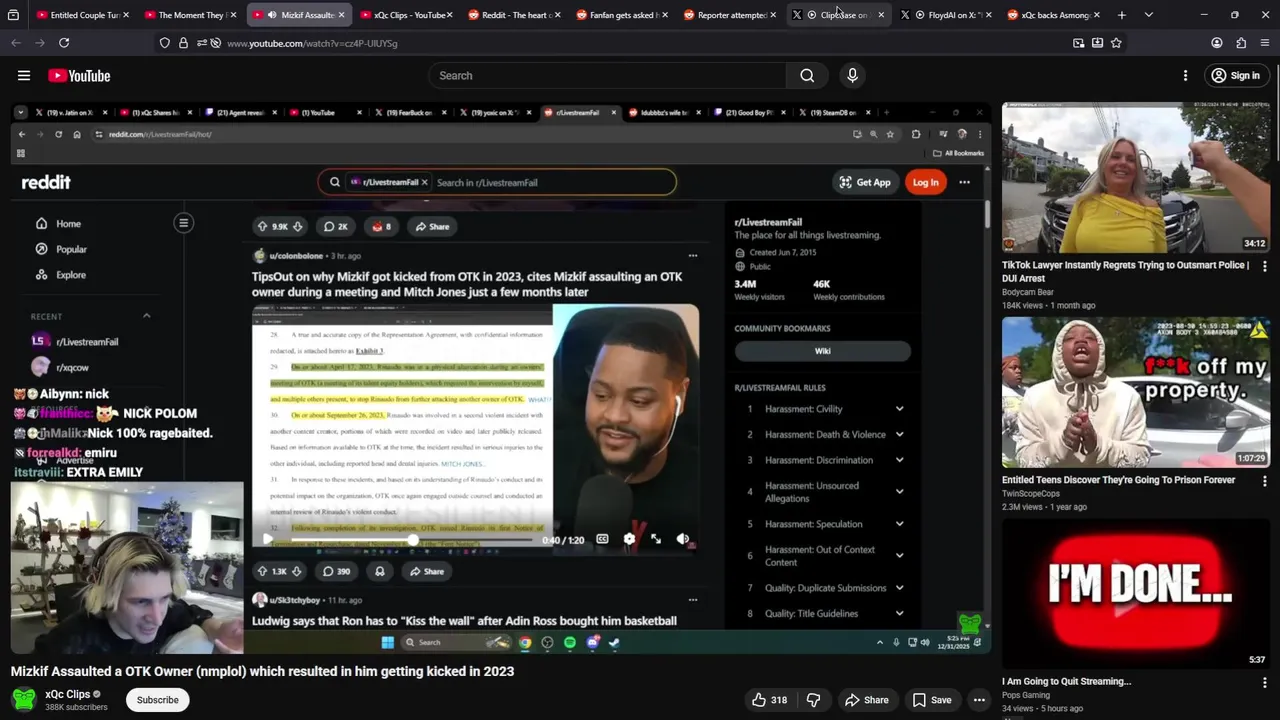Open the browser extensions puzzle icon
The image size is (1280, 720).
[1241, 43]
